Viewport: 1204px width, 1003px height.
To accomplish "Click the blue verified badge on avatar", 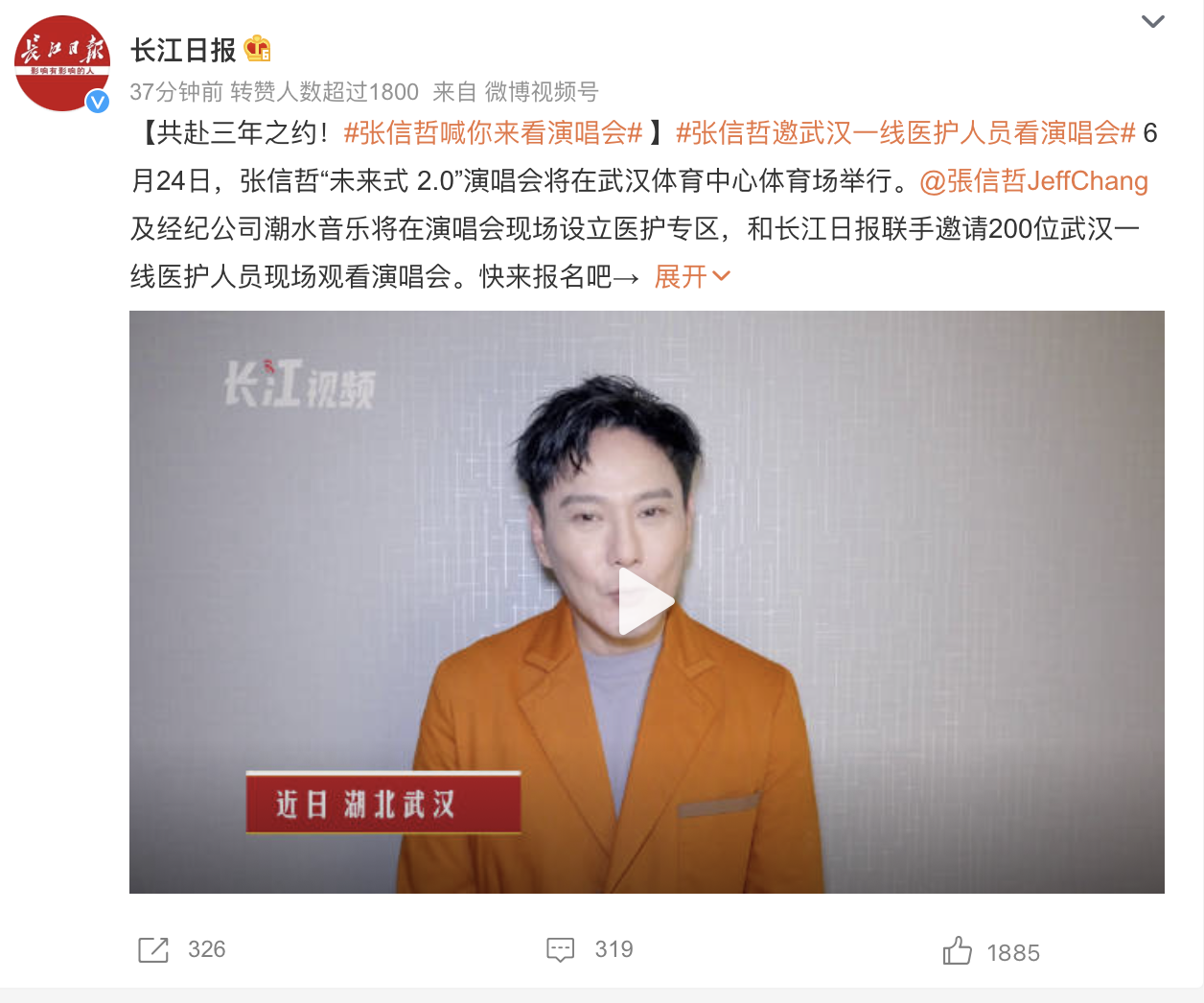I will [x=98, y=101].
